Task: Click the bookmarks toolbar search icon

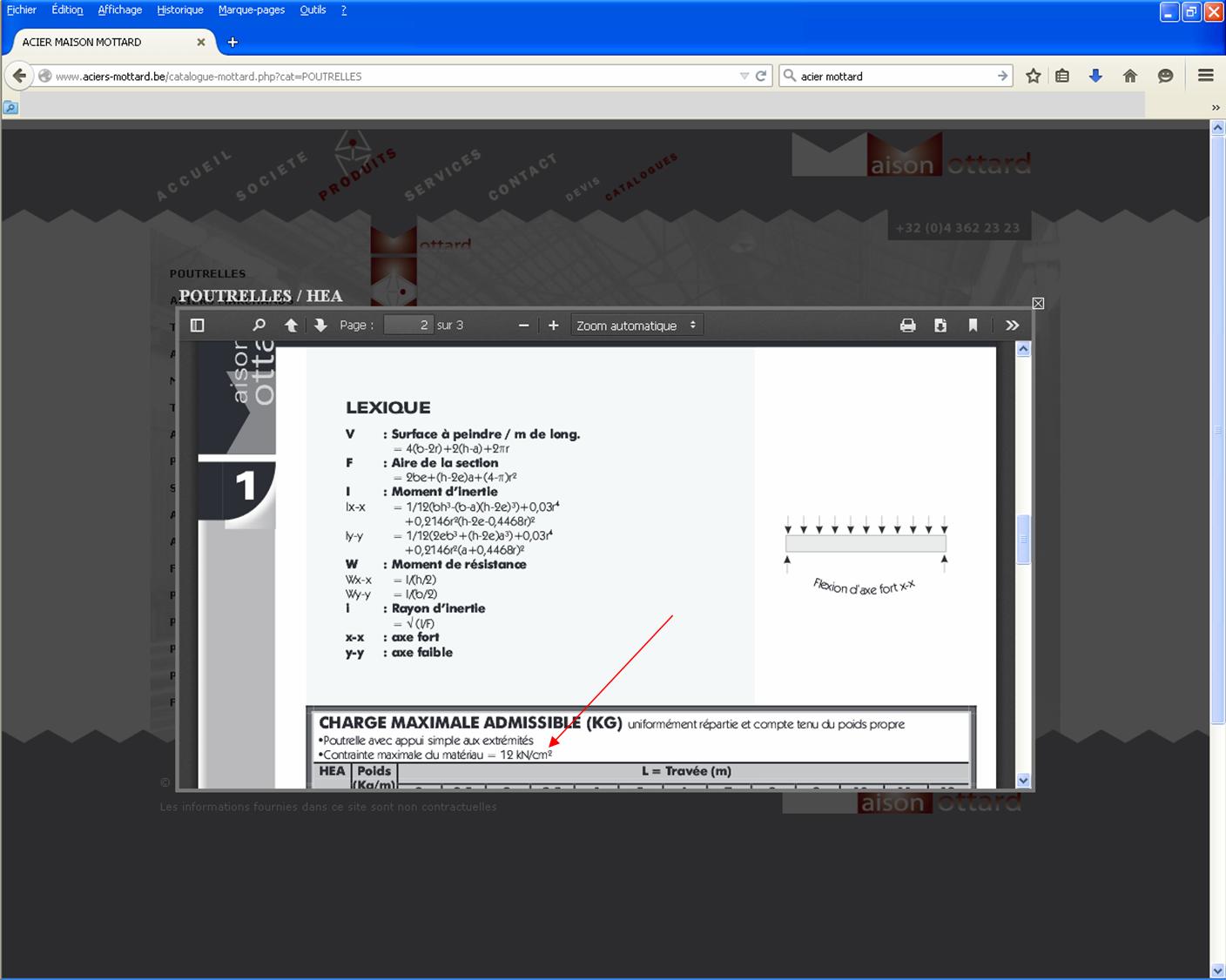Action: 10,108
